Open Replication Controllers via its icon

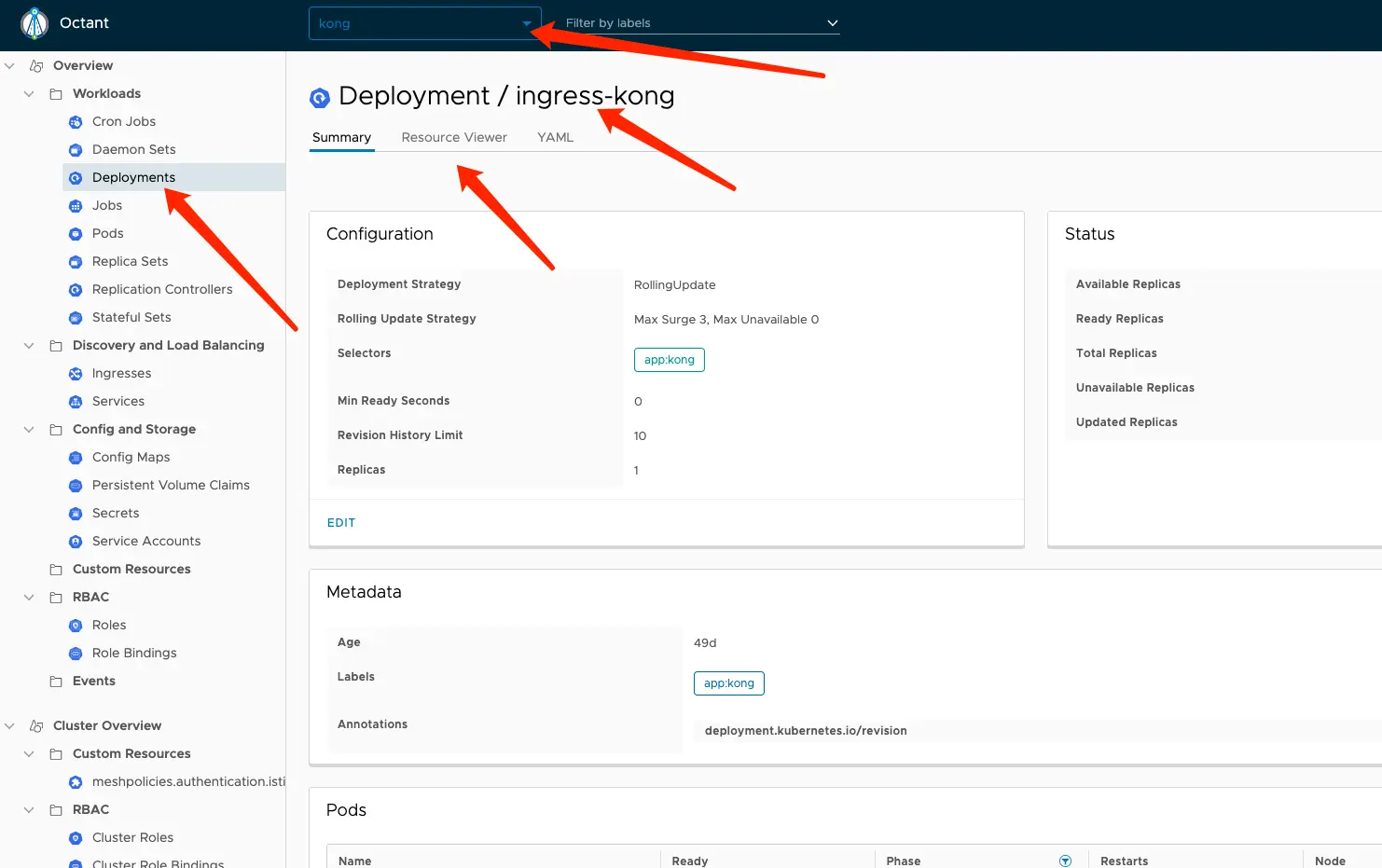76,290
